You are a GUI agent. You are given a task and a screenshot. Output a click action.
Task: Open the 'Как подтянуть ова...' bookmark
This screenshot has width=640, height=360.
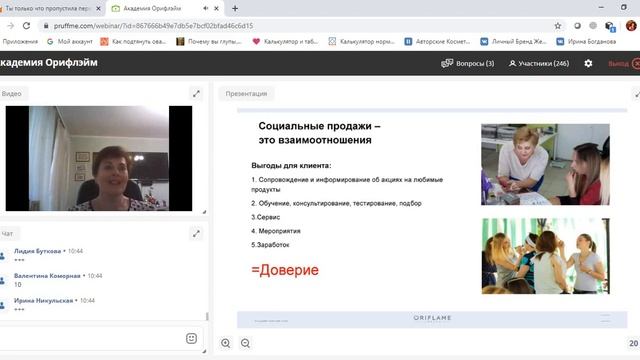[133, 42]
